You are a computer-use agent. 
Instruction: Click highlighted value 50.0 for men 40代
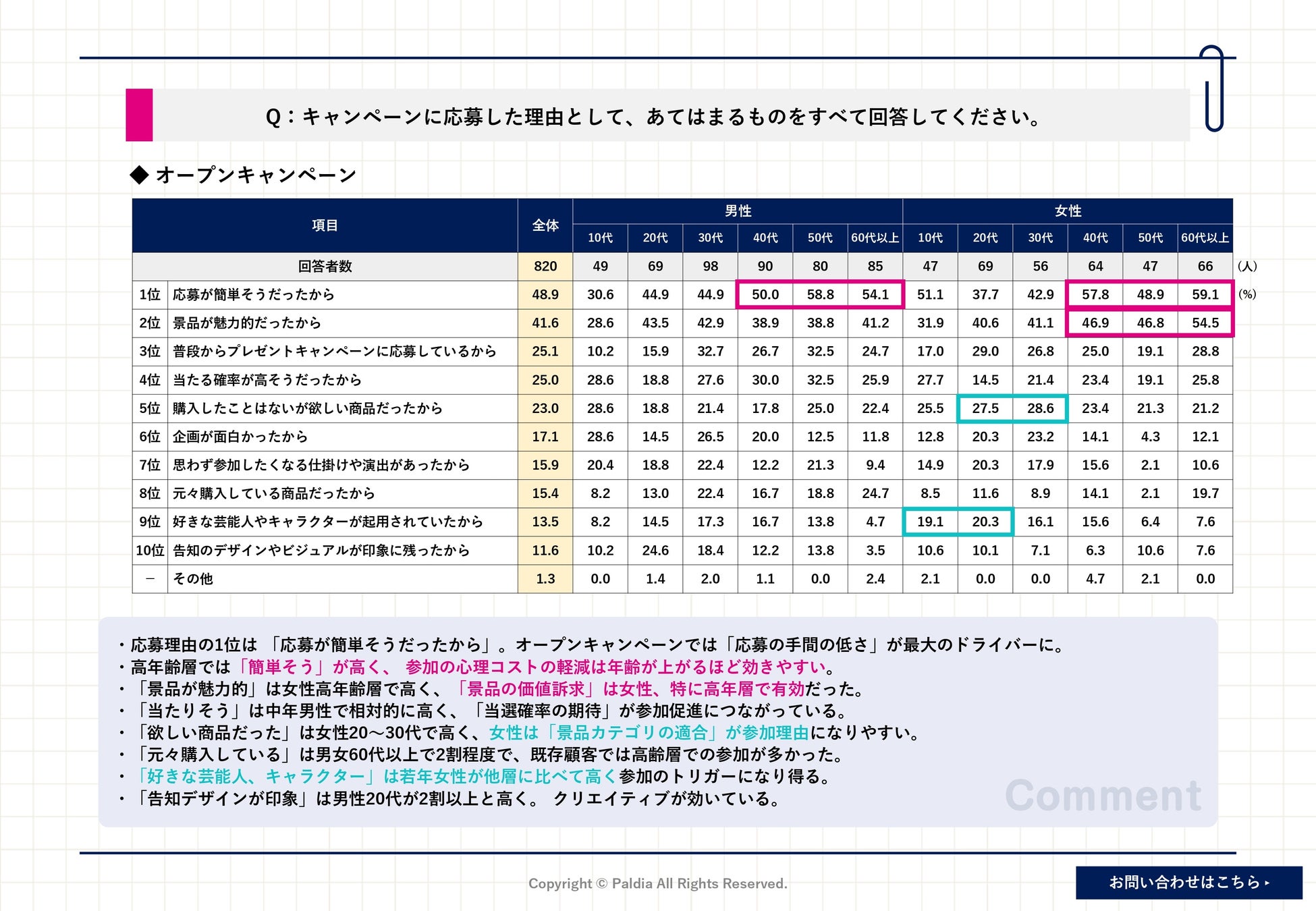tap(765, 295)
